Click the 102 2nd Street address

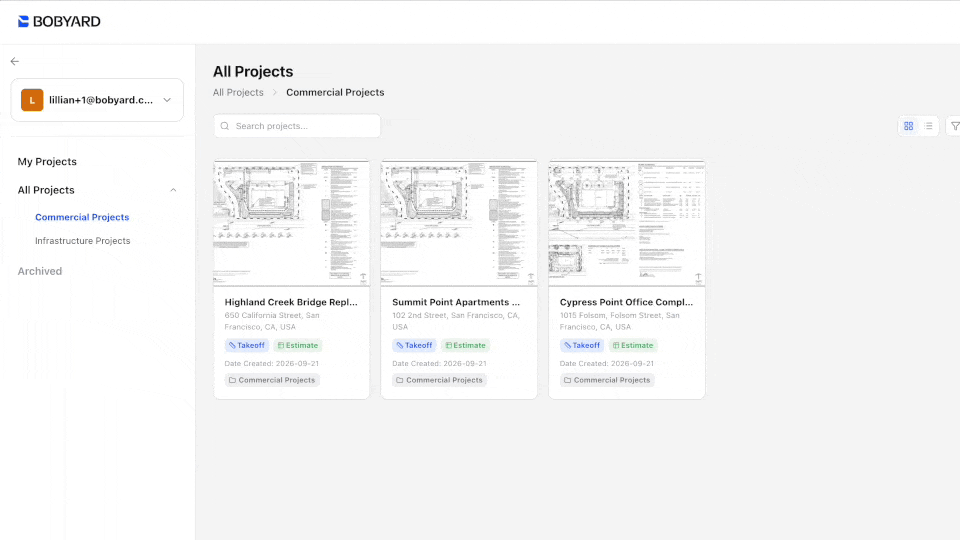pos(456,321)
